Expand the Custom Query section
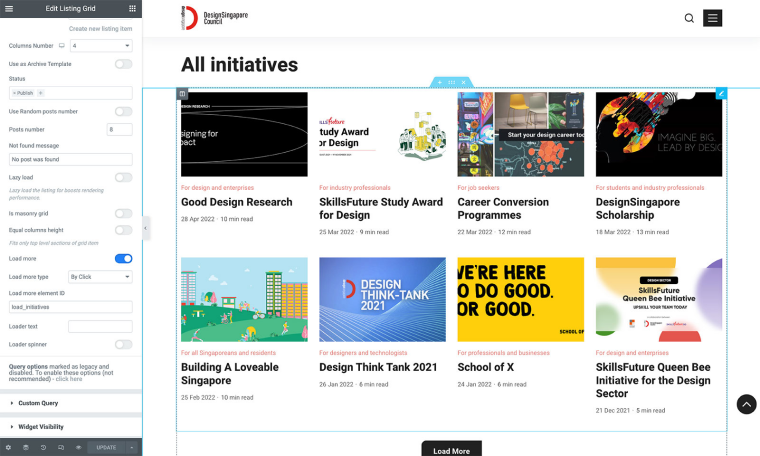Screen dimensions: 760x456 (x=71, y=403)
